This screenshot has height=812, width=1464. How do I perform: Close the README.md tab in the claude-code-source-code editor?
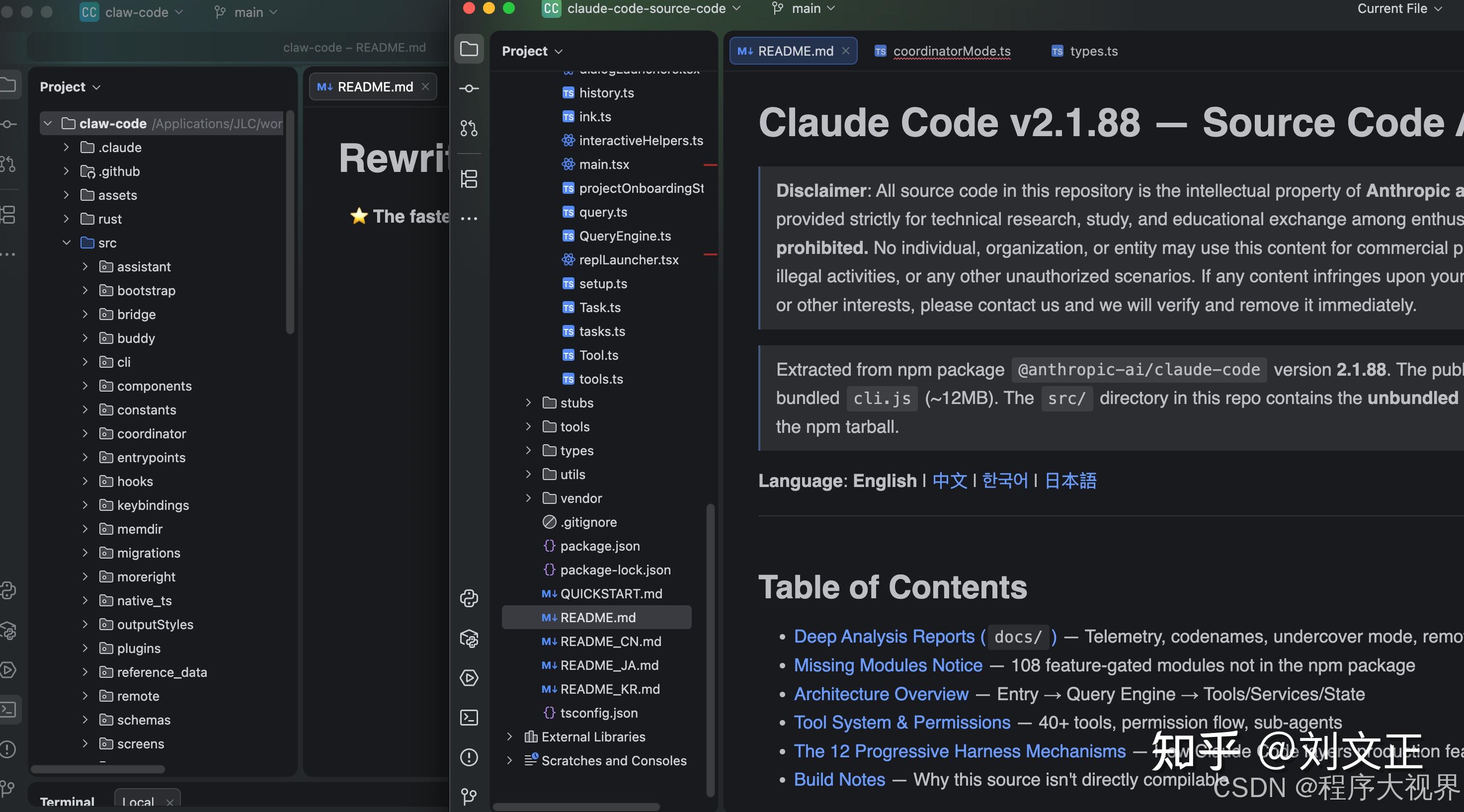(x=846, y=51)
